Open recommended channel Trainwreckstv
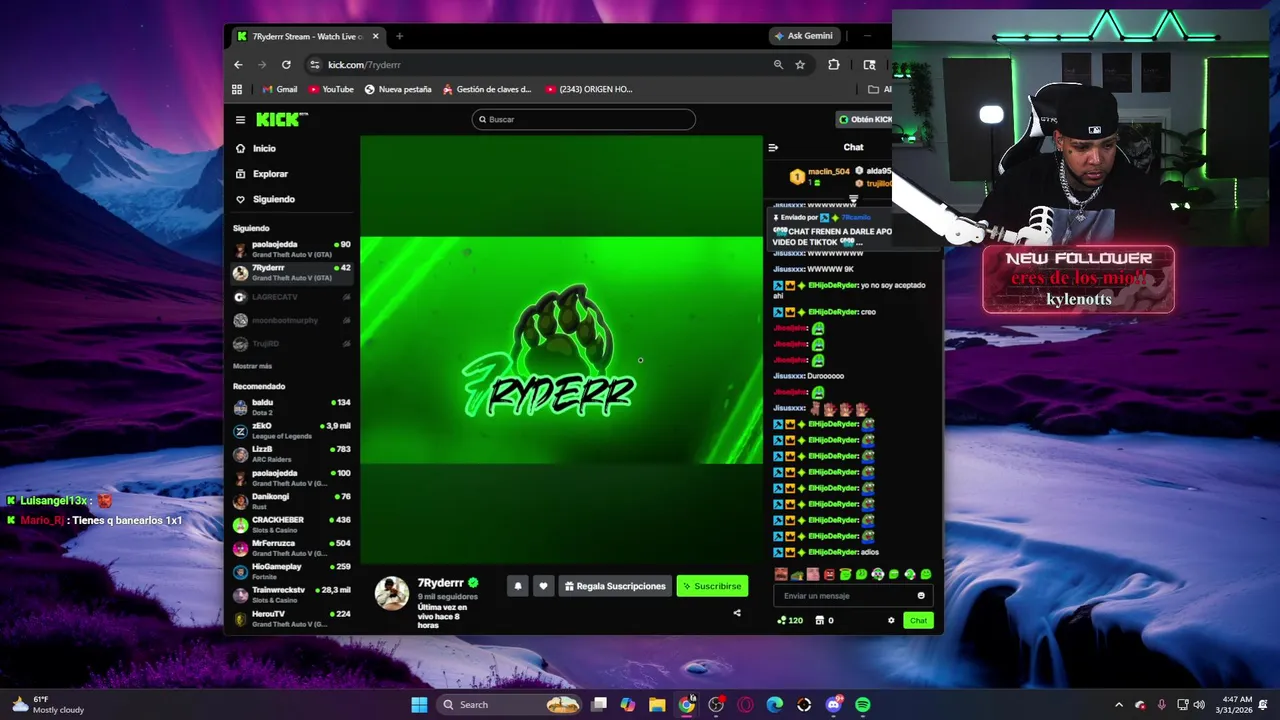This screenshot has height=720, width=1280. click(x=292, y=595)
